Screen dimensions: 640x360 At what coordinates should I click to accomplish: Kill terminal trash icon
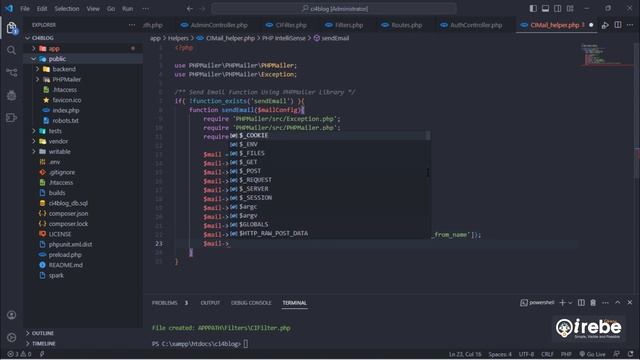click(593, 302)
